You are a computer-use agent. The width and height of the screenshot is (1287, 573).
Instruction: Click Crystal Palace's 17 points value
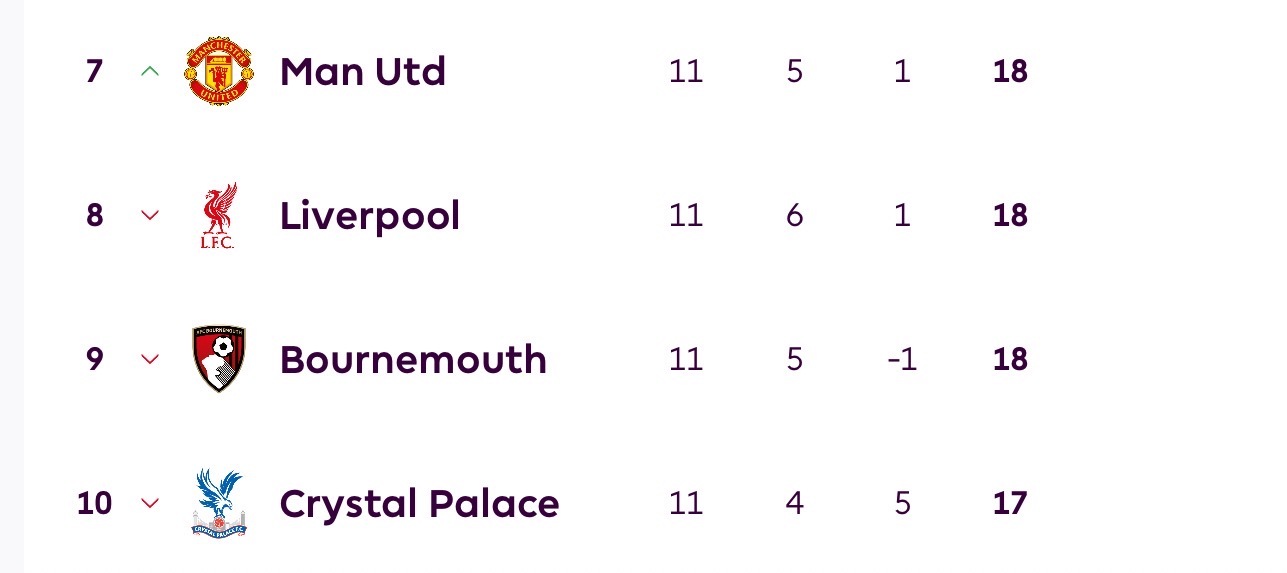(x=1010, y=503)
